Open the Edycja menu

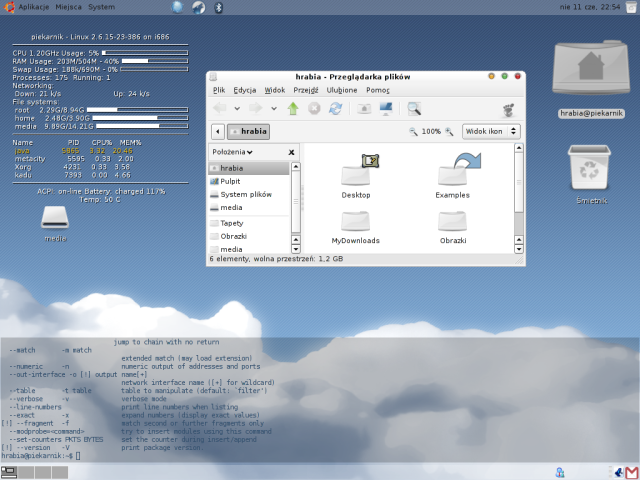point(244,90)
